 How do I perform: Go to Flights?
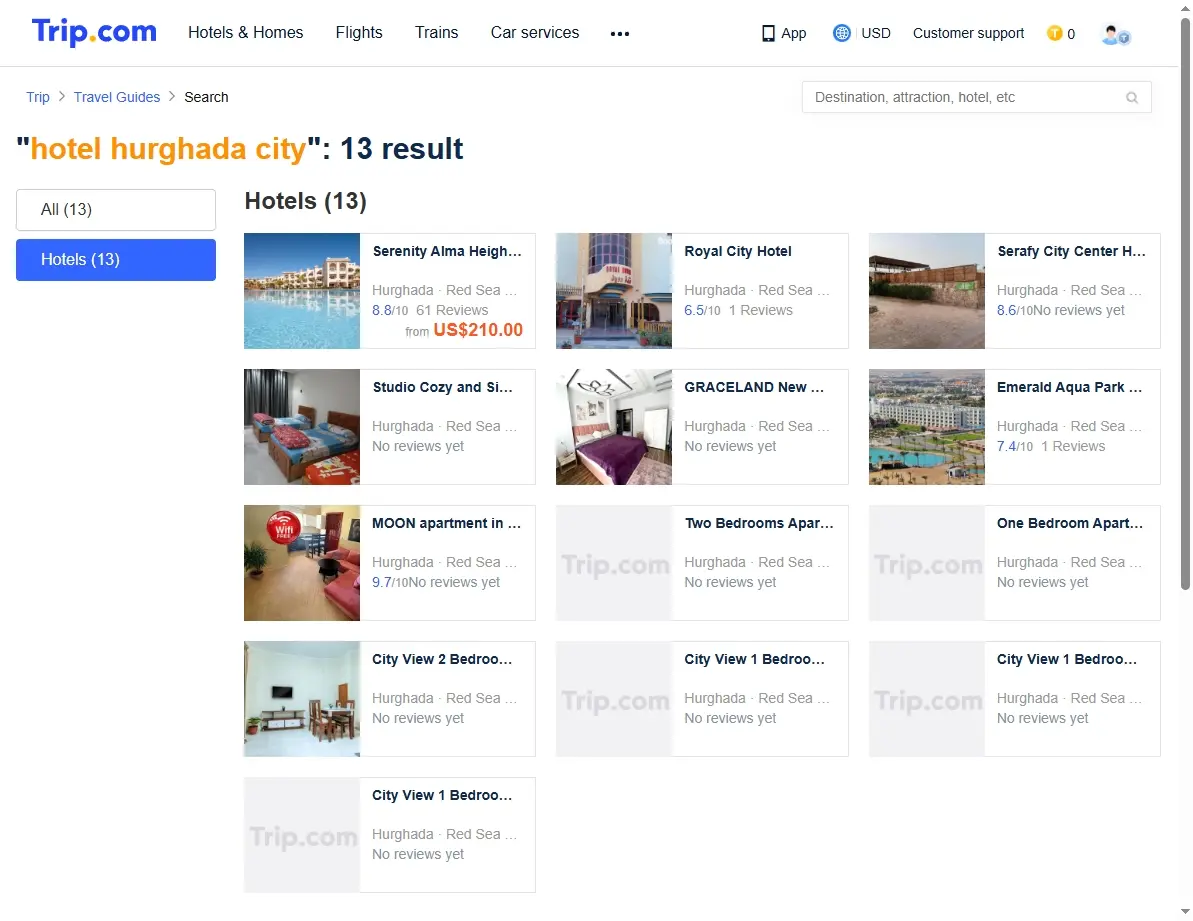point(359,33)
